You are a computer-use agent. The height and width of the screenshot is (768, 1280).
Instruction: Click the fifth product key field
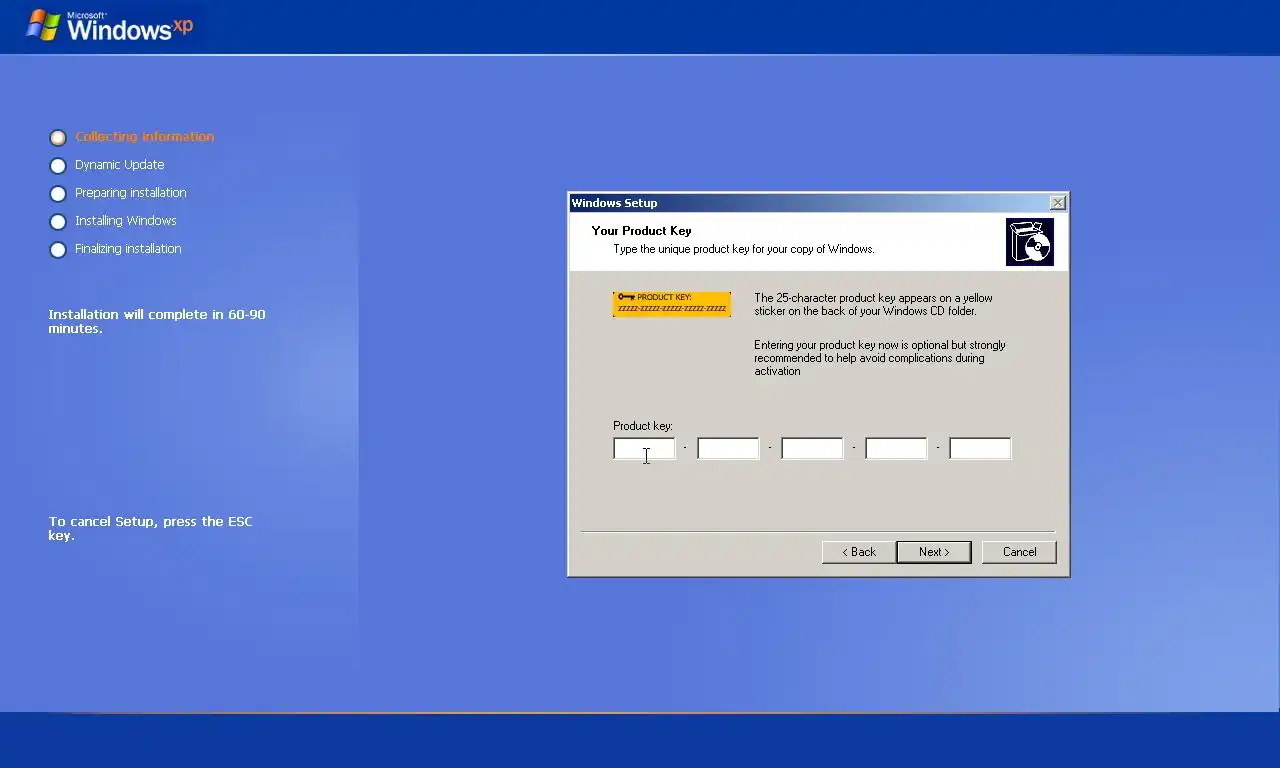[980, 449]
